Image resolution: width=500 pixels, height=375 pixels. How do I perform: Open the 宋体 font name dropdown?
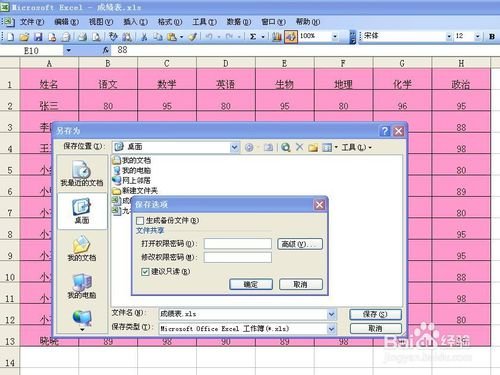(449, 37)
